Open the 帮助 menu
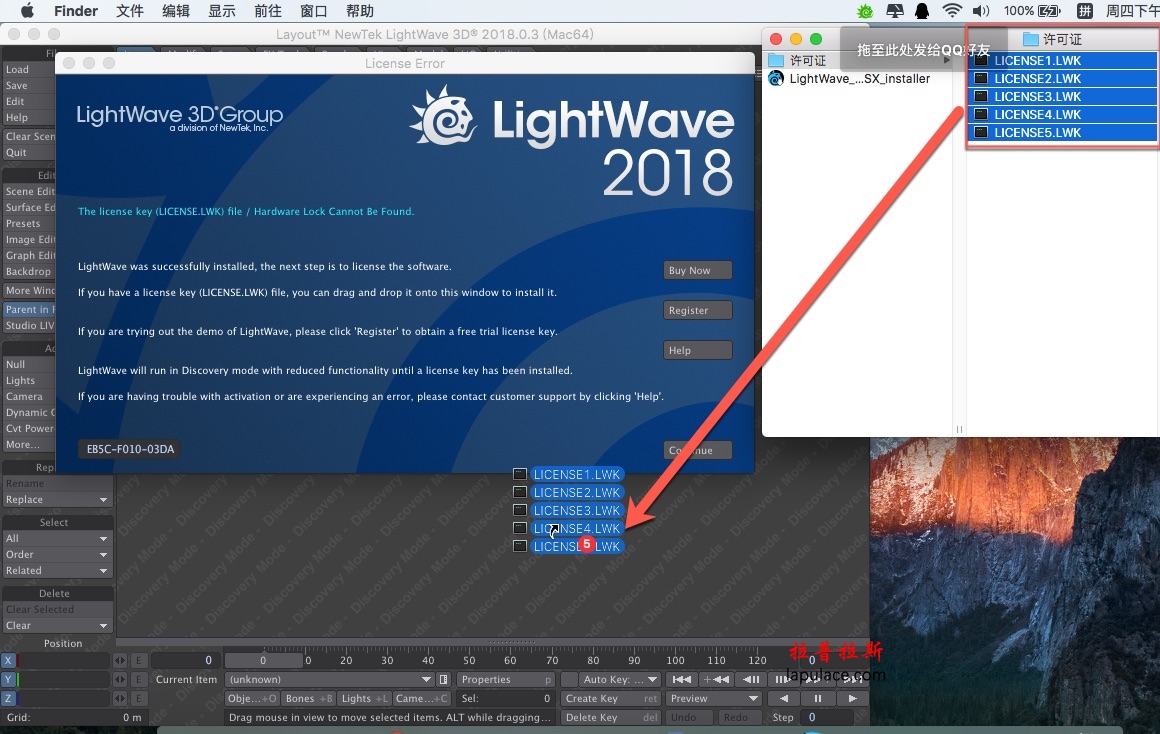This screenshot has width=1160, height=734. 360,11
